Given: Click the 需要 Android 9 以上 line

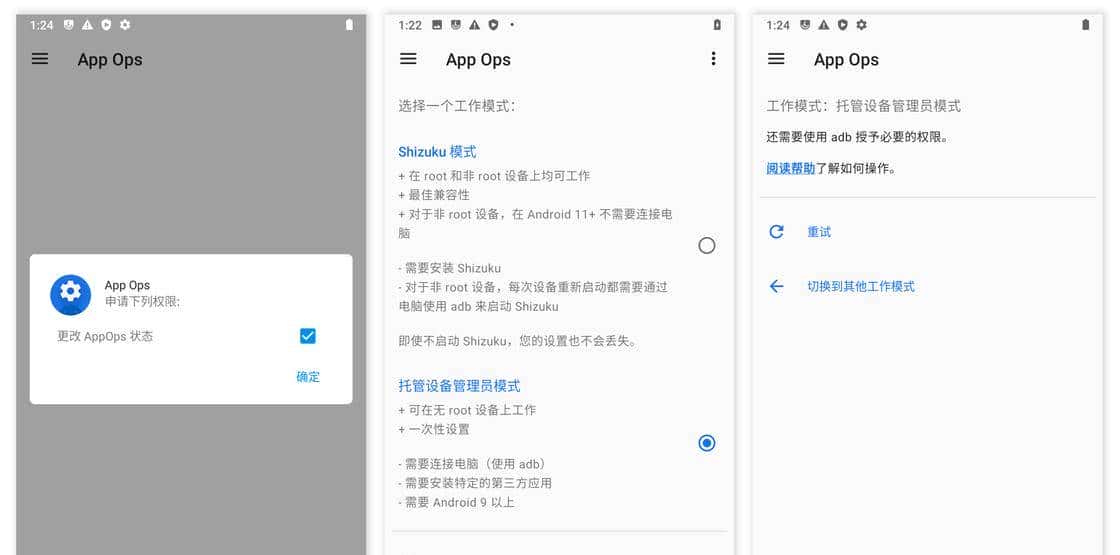Looking at the screenshot, I should 456,503.
